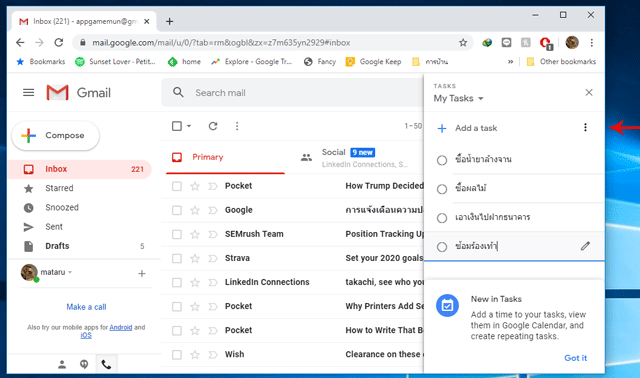Open the Gmail main menu hamburger icon
This screenshot has height=378, width=640.
pos(28,93)
